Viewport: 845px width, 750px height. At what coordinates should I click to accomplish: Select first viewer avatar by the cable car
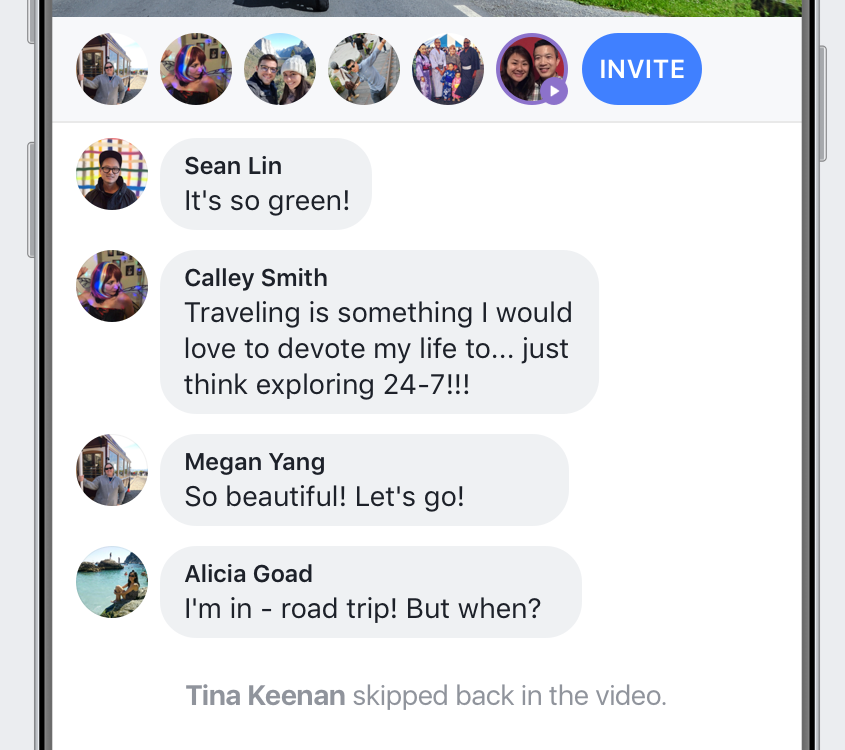(112, 69)
